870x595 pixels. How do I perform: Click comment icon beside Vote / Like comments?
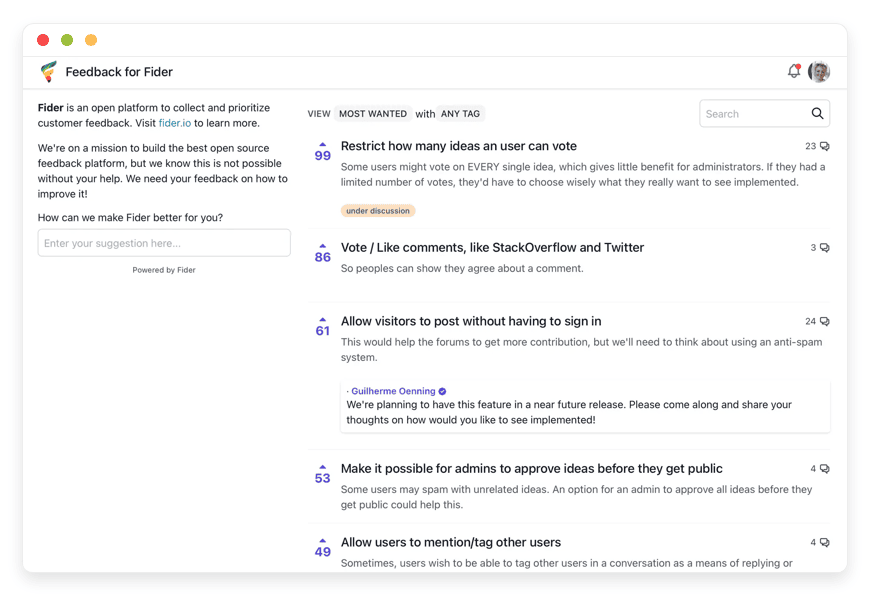pyautogui.click(x=824, y=248)
